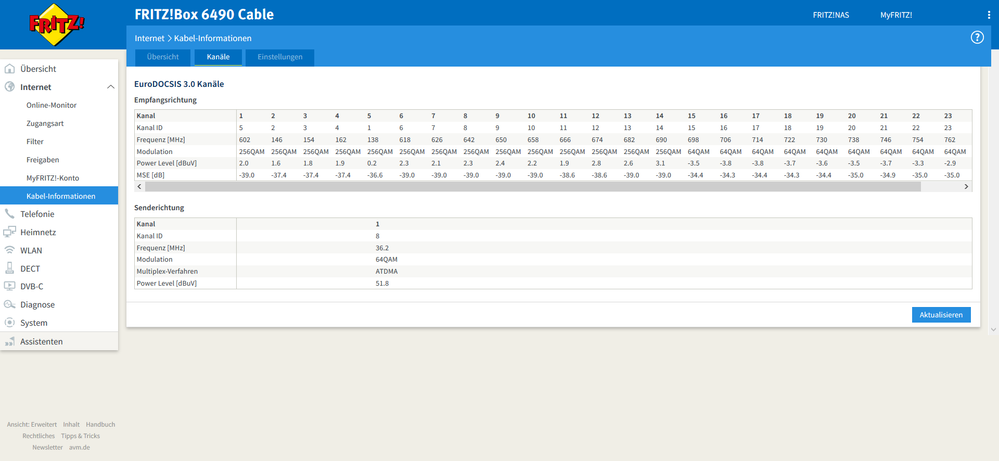This screenshot has width=999, height=461.
Task: Open the help question mark icon
Action: 977,38
